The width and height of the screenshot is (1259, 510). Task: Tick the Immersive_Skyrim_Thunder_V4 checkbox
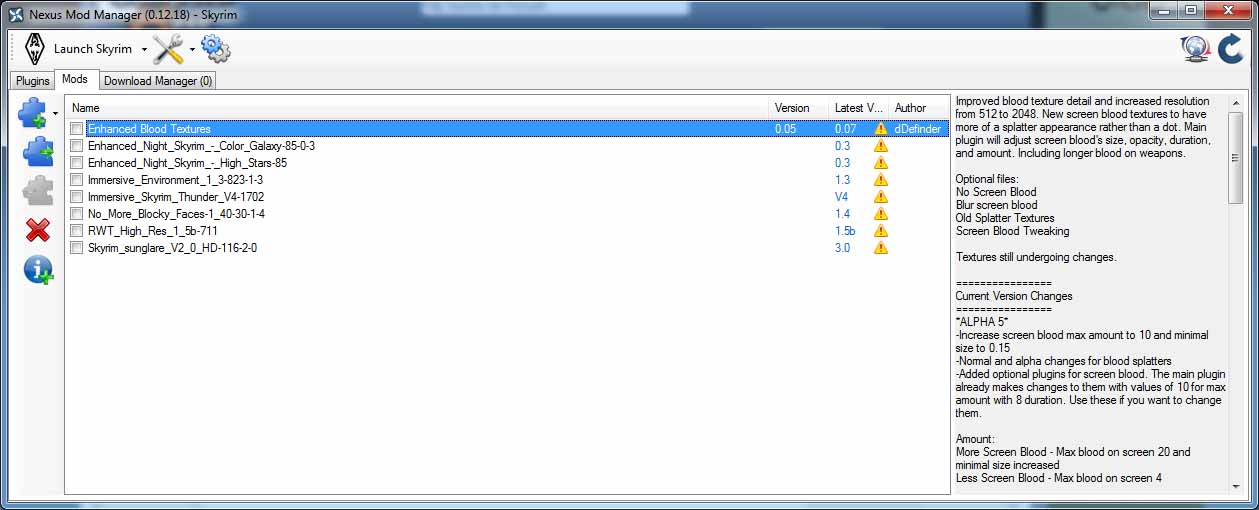point(77,197)
